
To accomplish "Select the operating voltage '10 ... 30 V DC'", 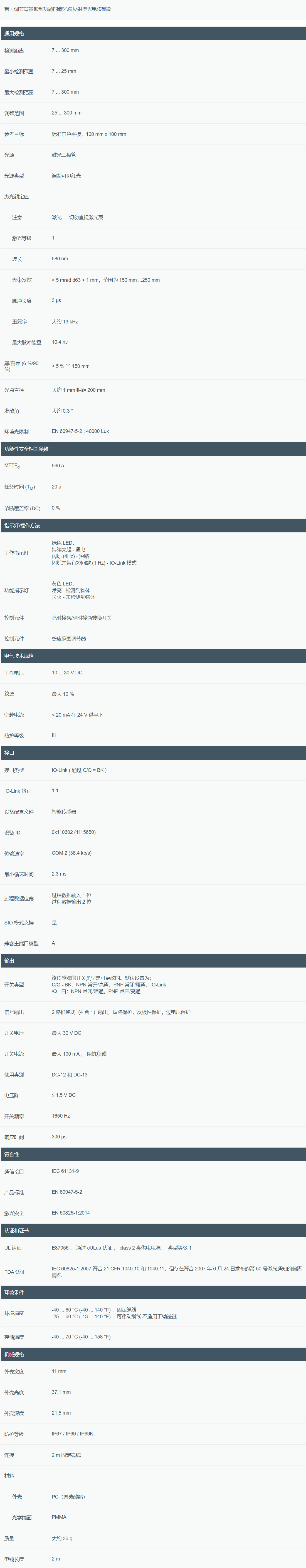I will (x=67, y=673).
